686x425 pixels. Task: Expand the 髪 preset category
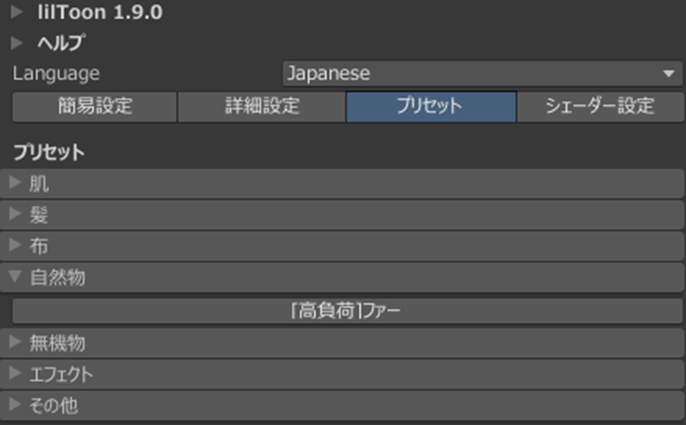[40, 215]
